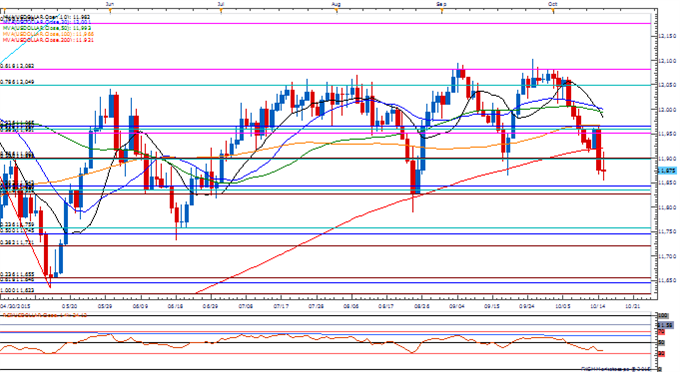
Task: Click the 11,750 price axis label
Action: coord(668,232)
